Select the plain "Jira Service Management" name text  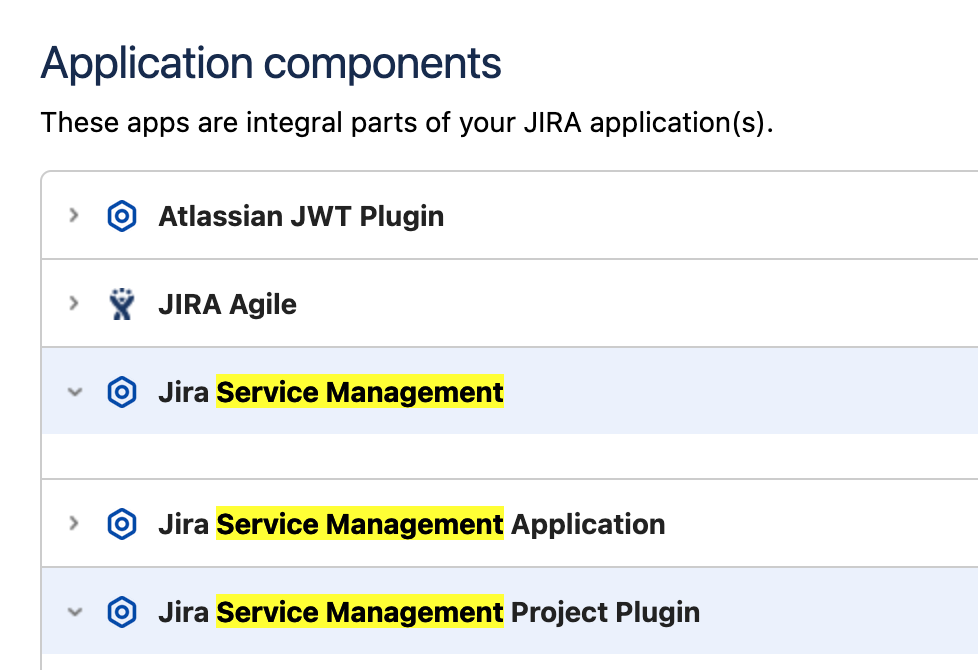click(x=331, y=392)
